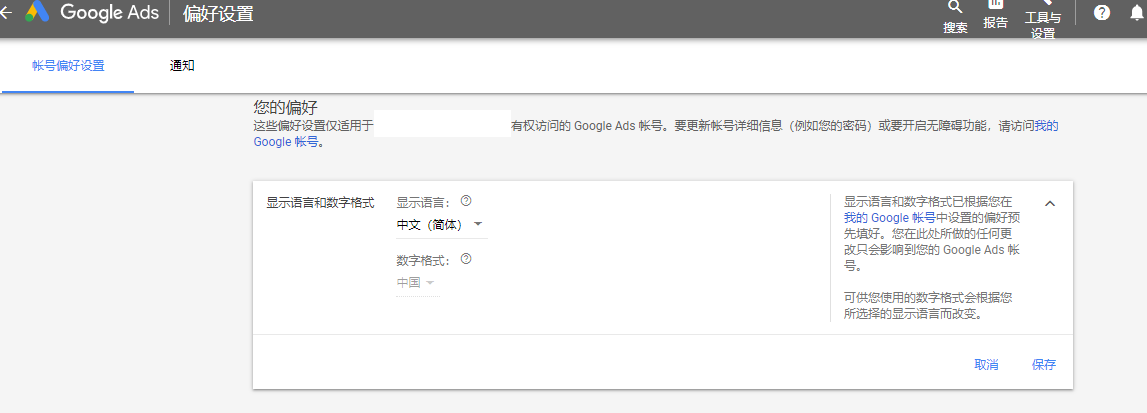
Task: Open the notifications bell icon
Action: click(1137, 13)
